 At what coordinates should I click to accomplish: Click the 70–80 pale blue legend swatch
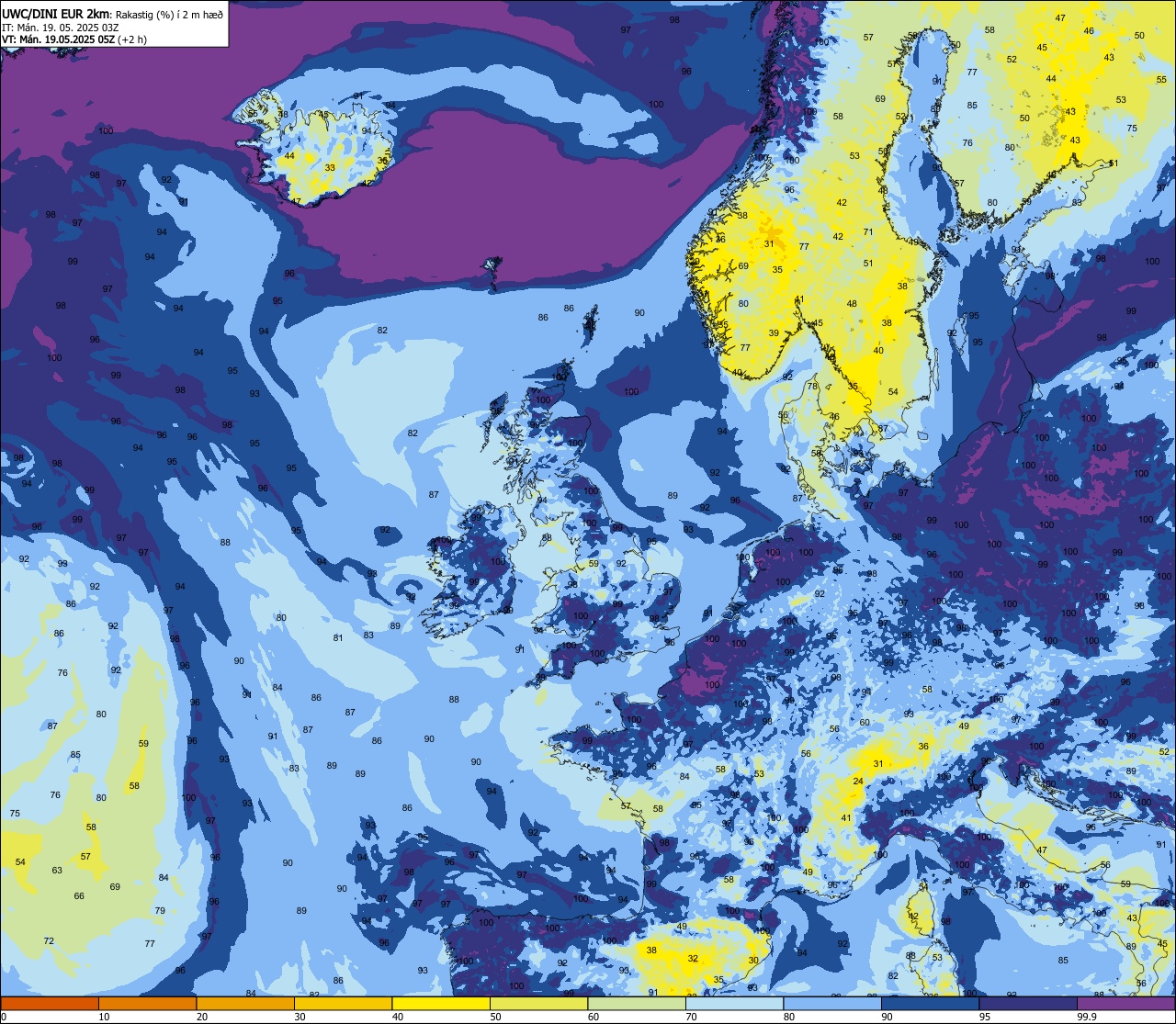click(734, 1004)
